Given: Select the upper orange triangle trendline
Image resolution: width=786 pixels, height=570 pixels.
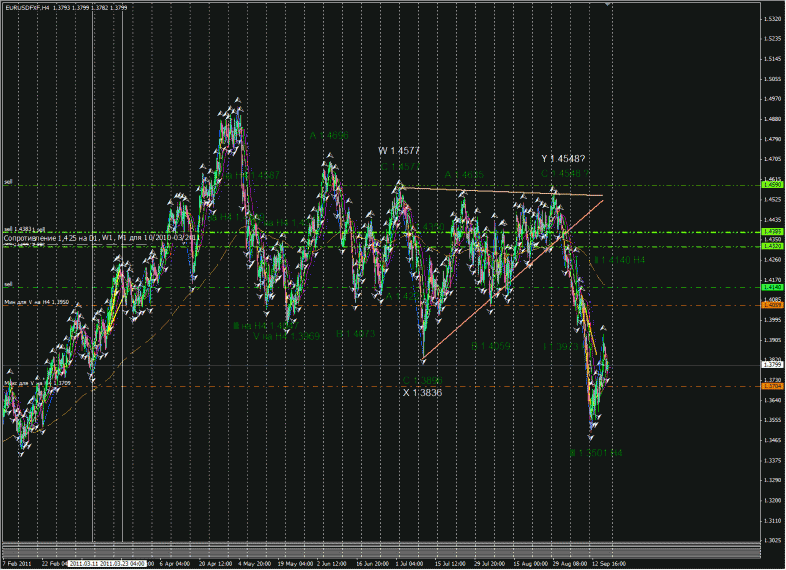Looking at the screenshot, I should [x=500, y=192].
